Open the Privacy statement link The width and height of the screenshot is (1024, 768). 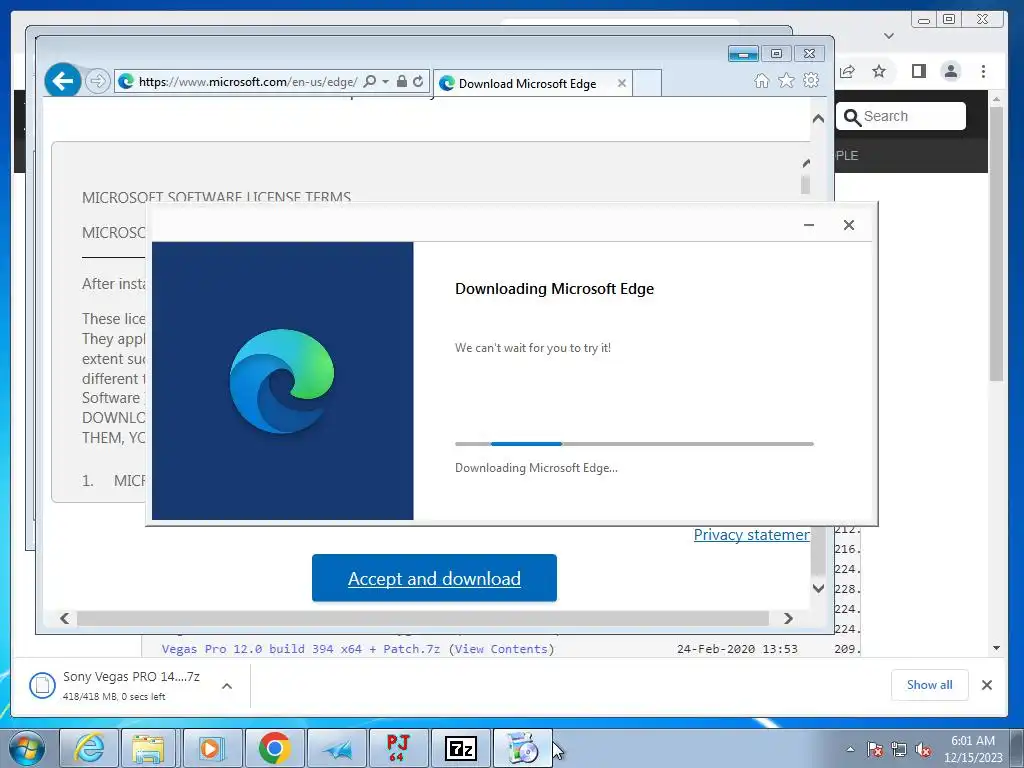(x=752, y=535)
